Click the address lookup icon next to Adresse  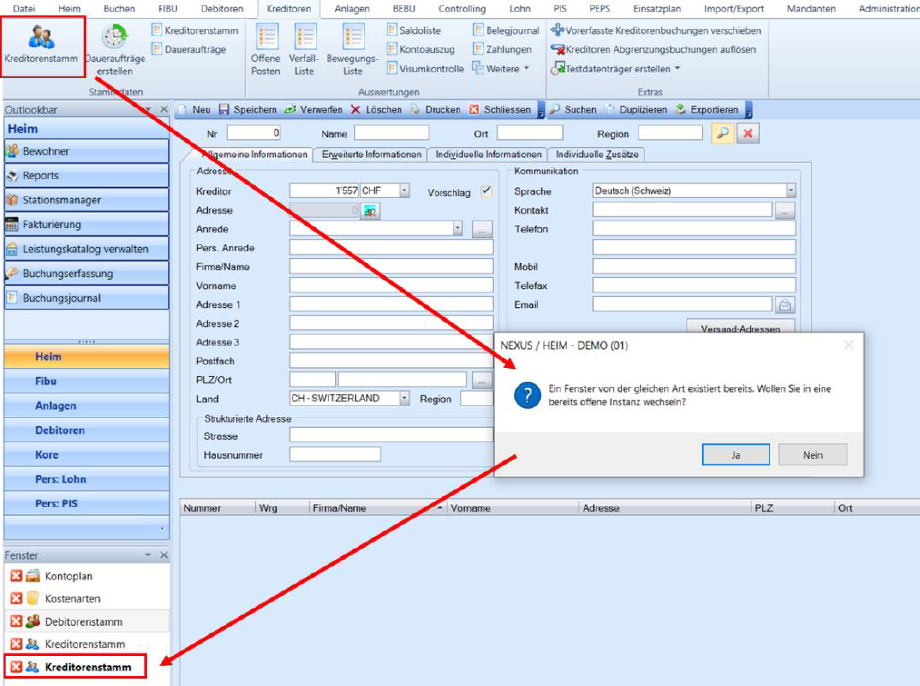[x=370, y=210]
